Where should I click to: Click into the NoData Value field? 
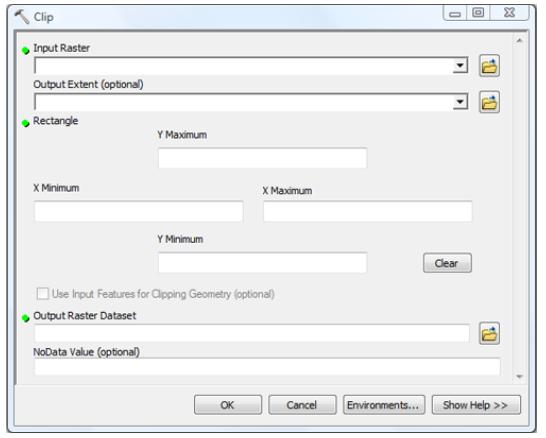[x=267, y=367]
